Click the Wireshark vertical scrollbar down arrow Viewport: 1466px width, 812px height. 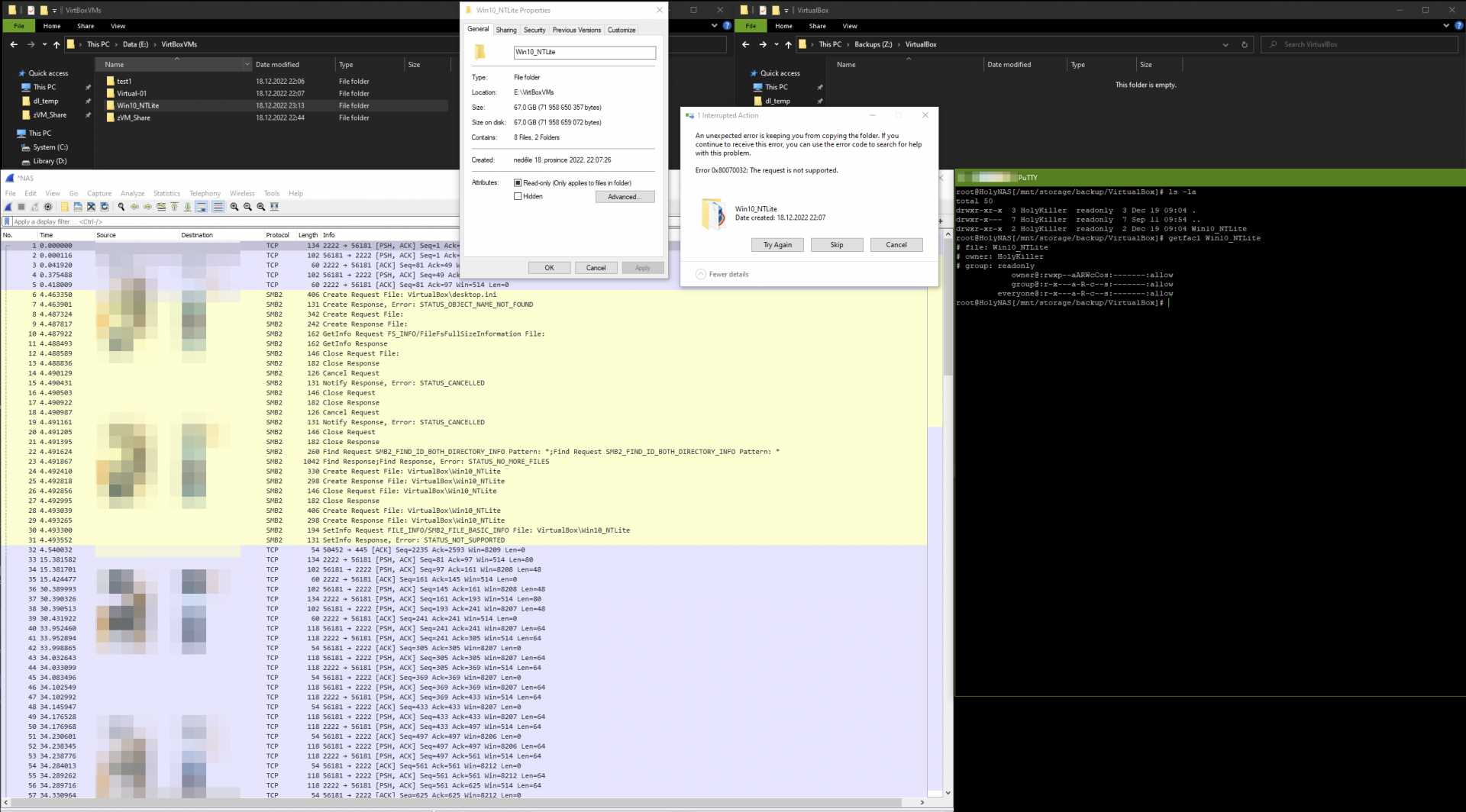(948, 793)
